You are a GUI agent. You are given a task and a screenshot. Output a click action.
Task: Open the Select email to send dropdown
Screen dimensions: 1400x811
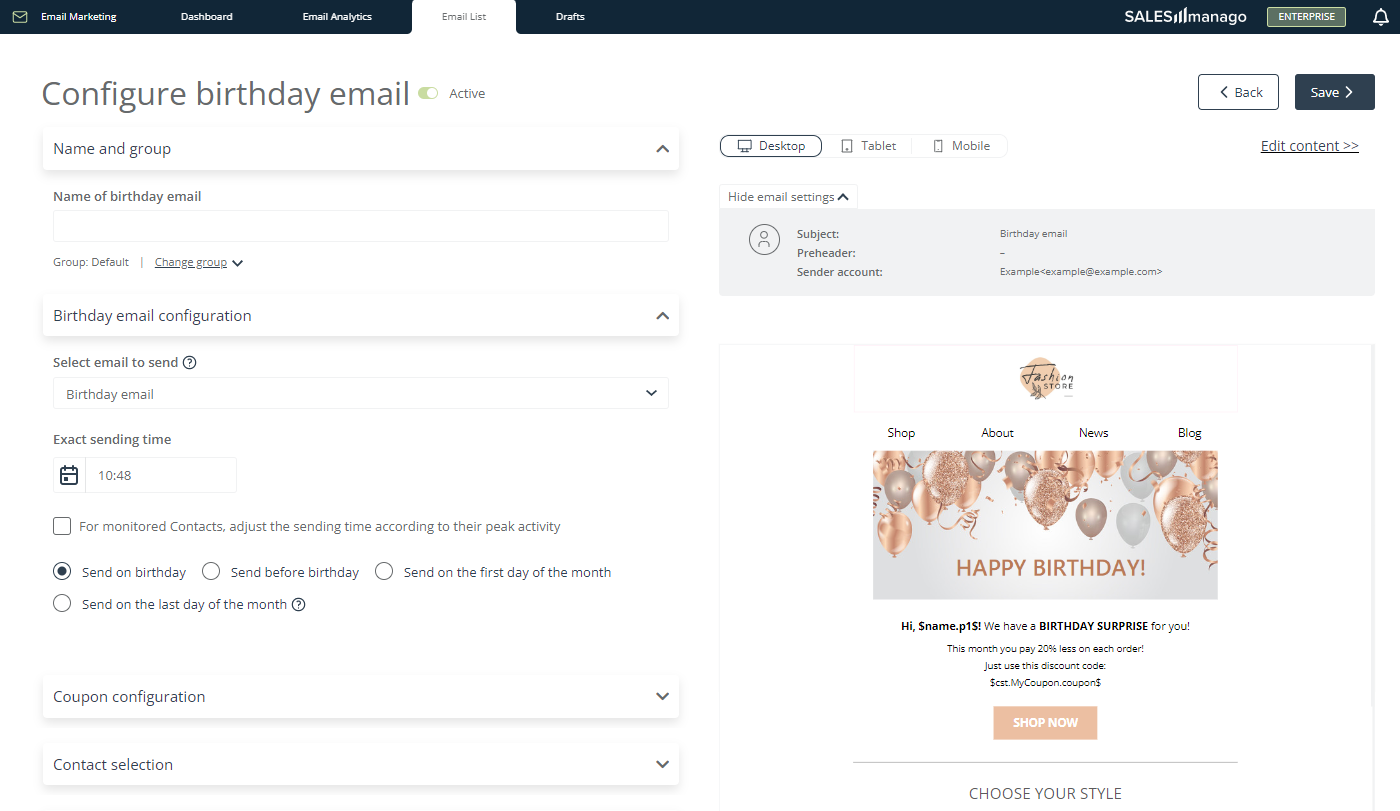pyautogui.click(x=361, y=394)
